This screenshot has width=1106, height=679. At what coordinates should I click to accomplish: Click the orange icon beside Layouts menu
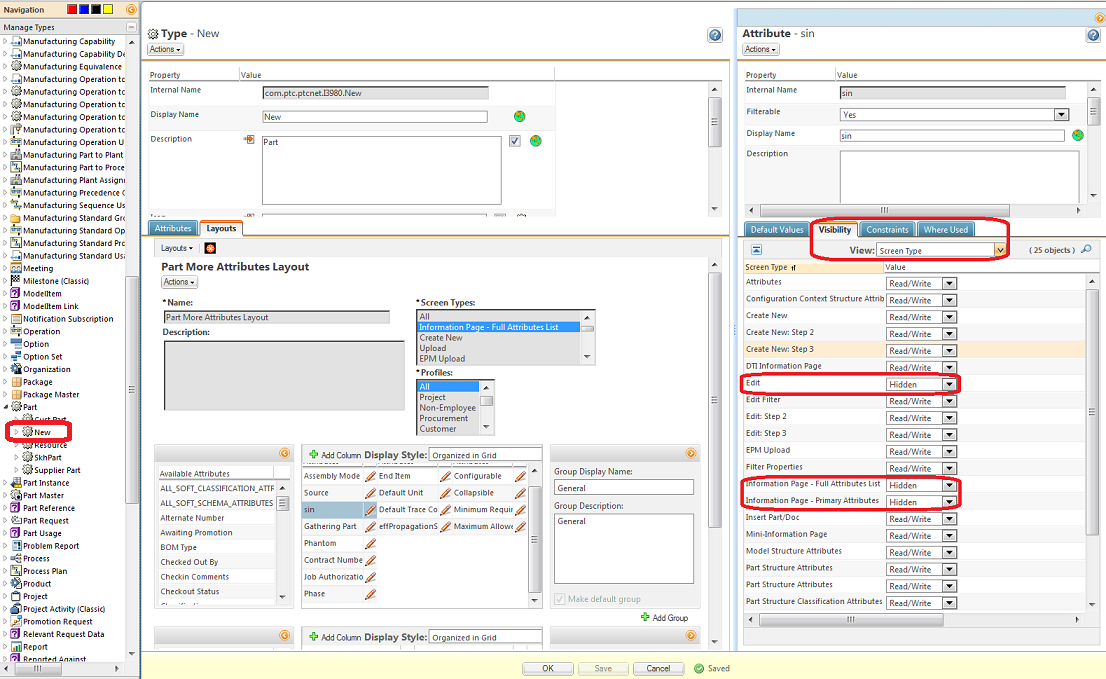coord(210,248)
